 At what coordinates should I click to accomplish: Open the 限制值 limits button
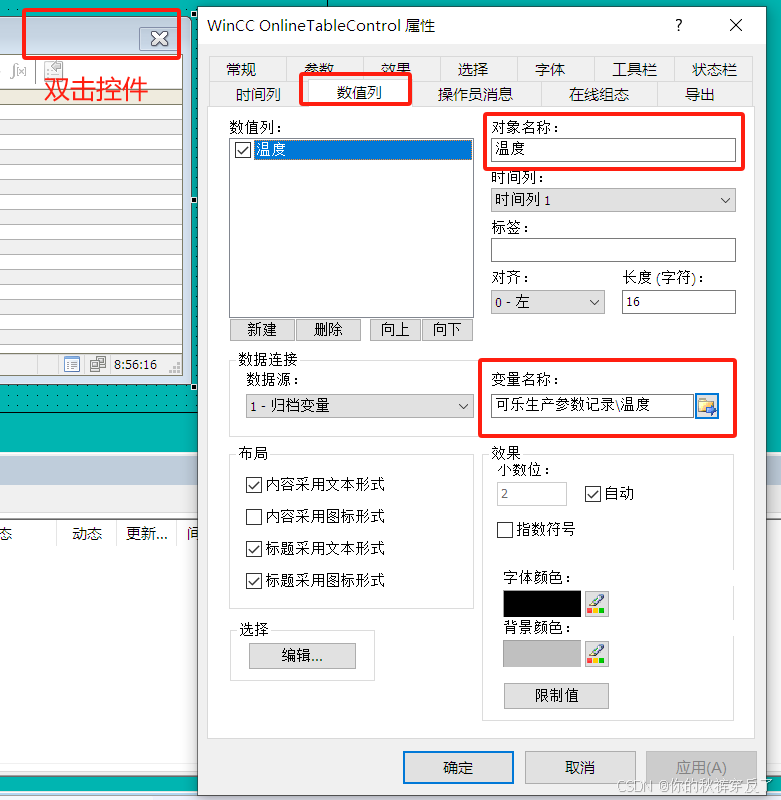tap(556, 695)
